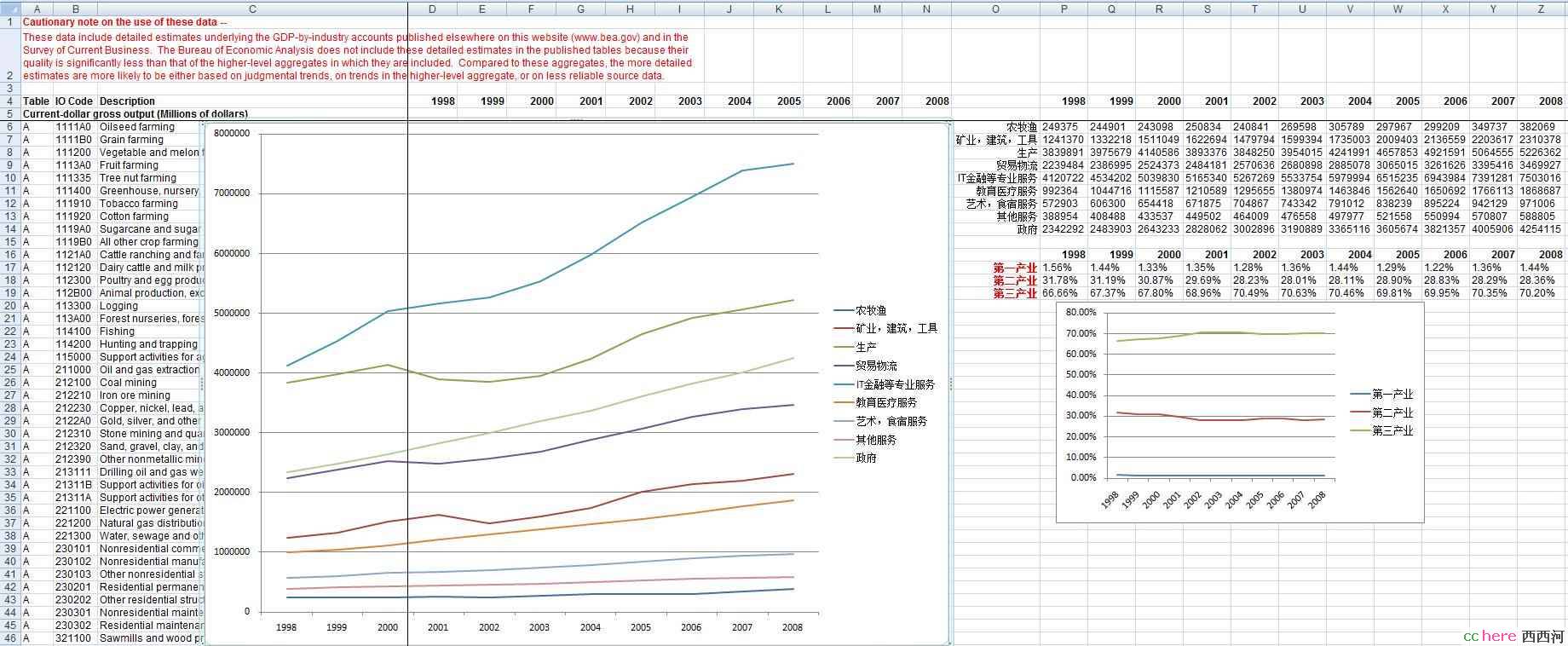This screenshot has height=646, width=1568.
Task: Select the 'Iron ore mining' cell
Action: (x=135, y=395)
